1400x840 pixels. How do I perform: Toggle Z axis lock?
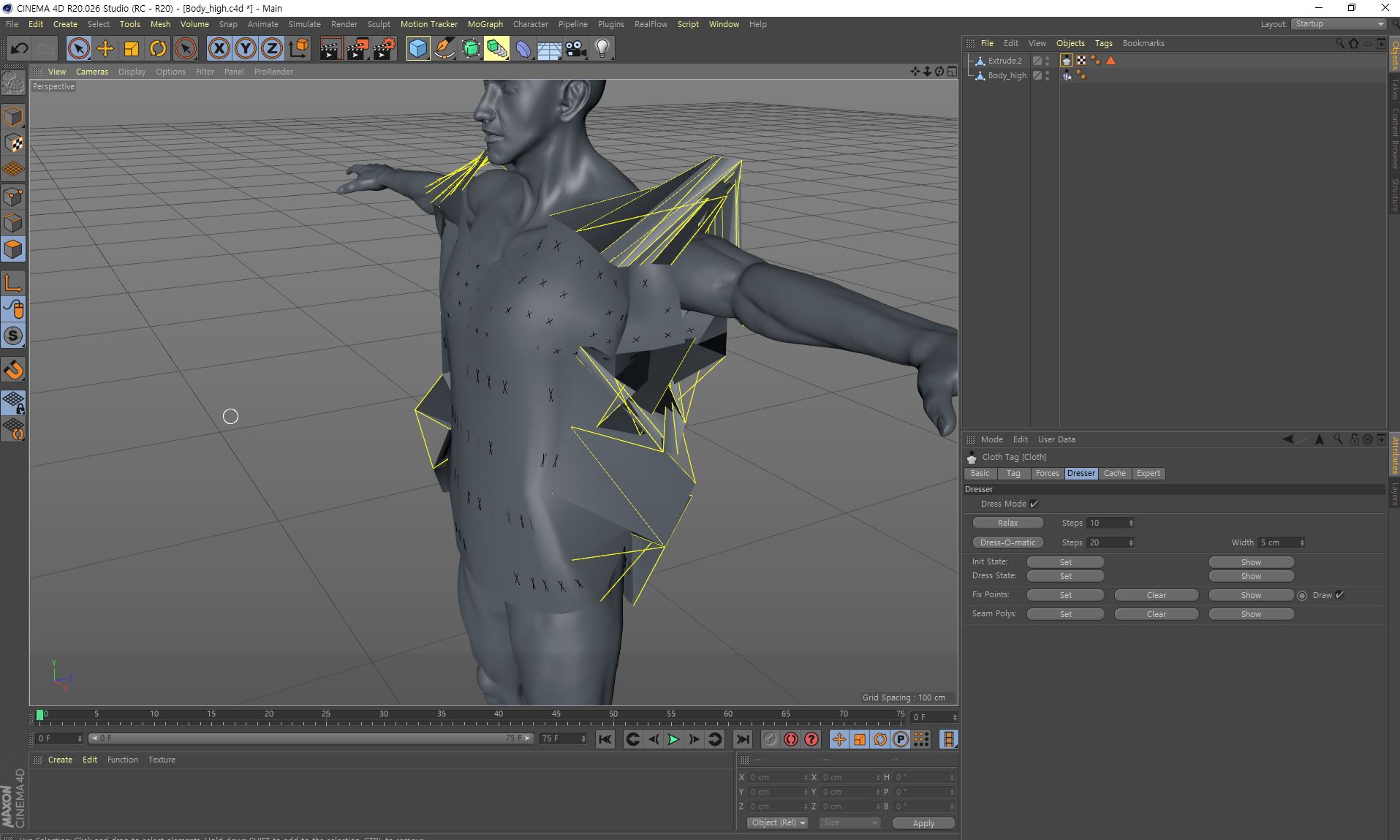pyautogui.click(x=271, y=49)
